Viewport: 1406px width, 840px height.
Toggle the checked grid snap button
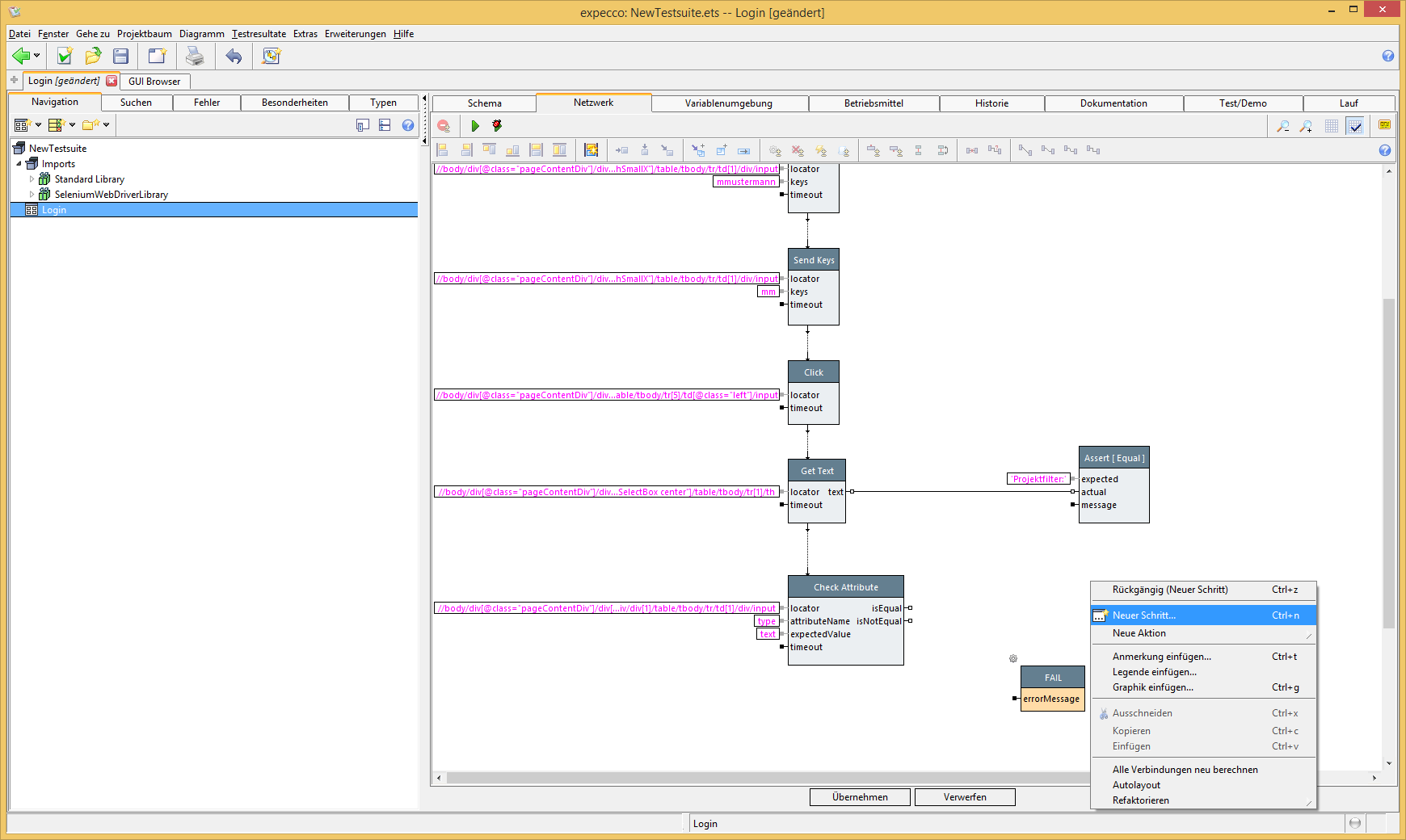[1355, 126]
